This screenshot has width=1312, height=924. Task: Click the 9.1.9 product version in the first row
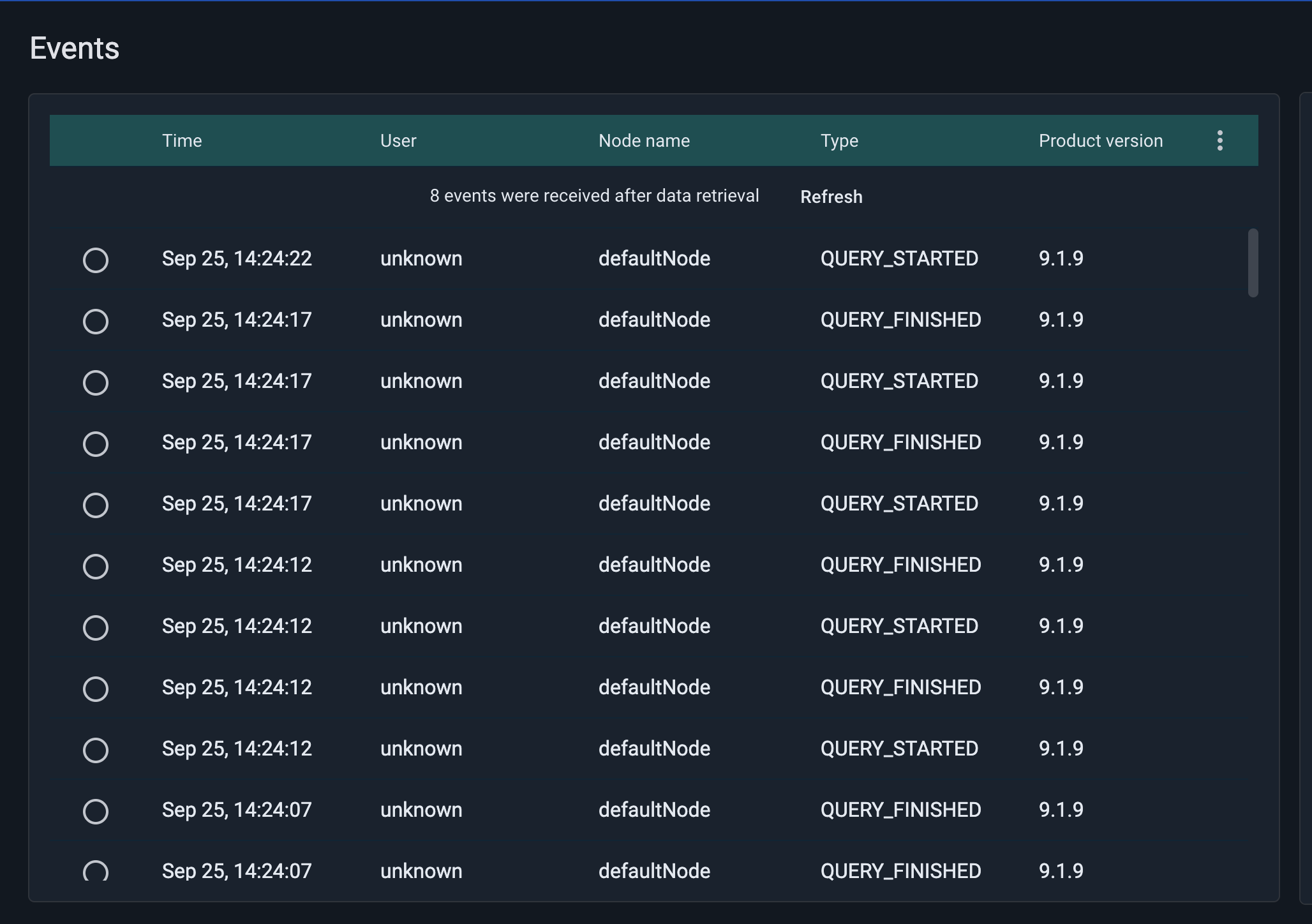click(x=1061, y=258)
